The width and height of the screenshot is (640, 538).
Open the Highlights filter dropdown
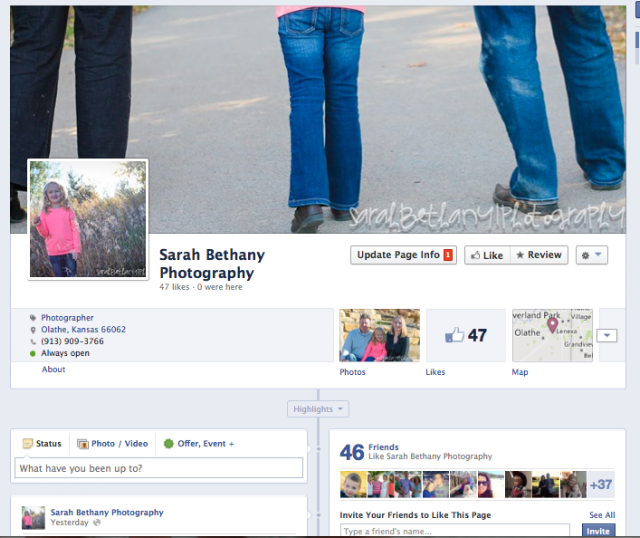(x=318, y=409)
